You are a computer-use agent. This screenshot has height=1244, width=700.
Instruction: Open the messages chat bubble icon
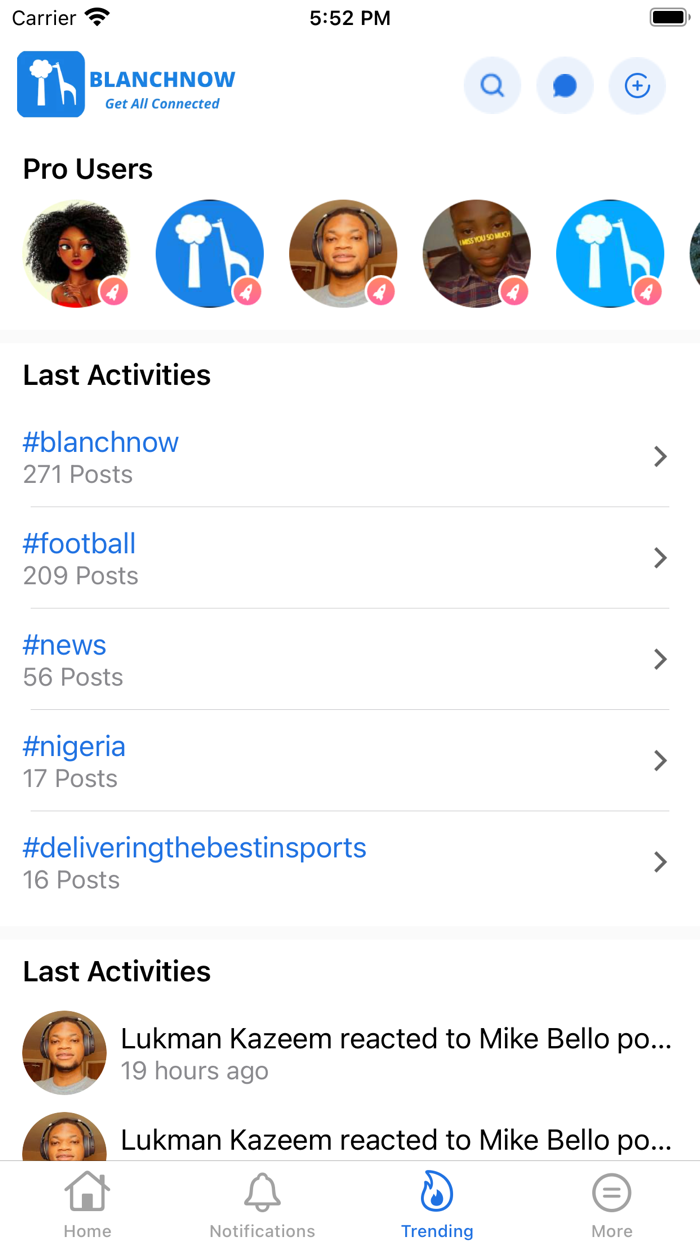[x=565, y=86]
